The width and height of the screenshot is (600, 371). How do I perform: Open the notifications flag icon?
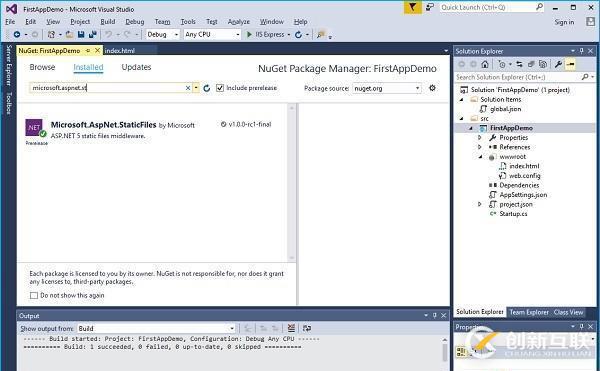click(412, 7)
